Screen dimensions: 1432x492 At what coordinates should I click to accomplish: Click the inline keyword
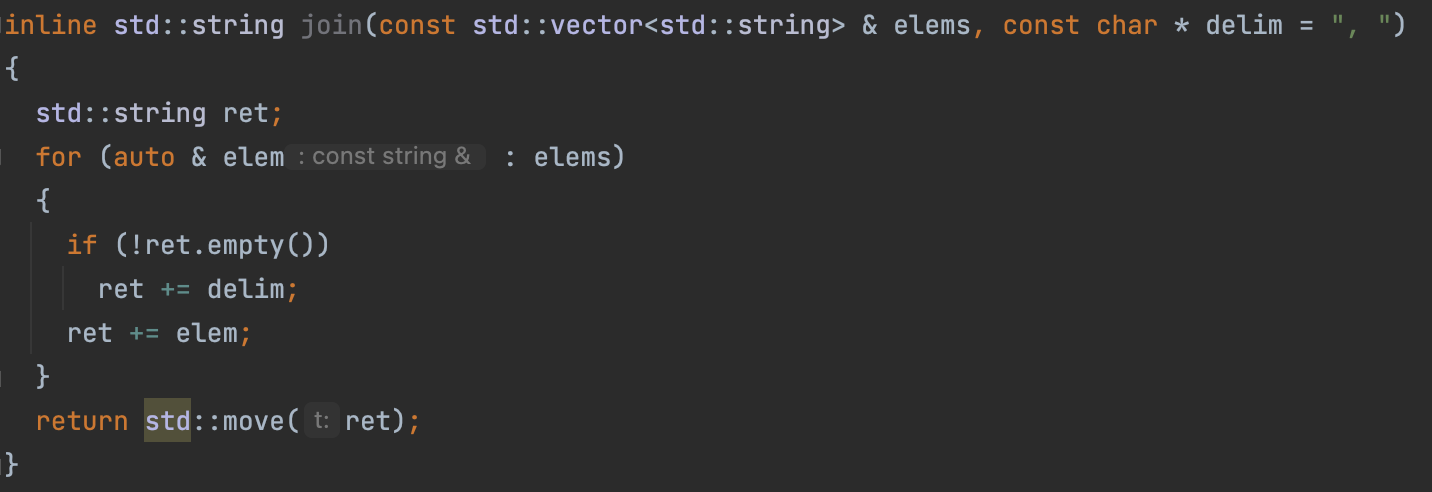coord(53,25)
